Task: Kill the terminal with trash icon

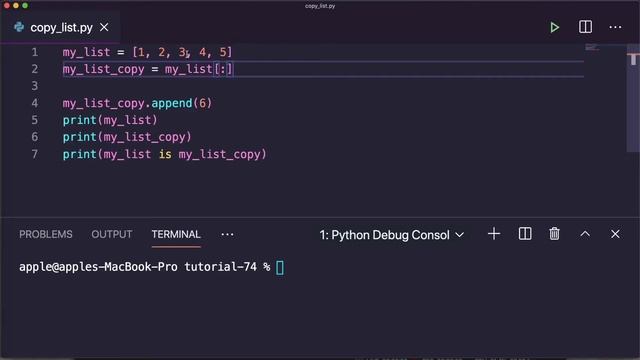Action: (554, 234)
